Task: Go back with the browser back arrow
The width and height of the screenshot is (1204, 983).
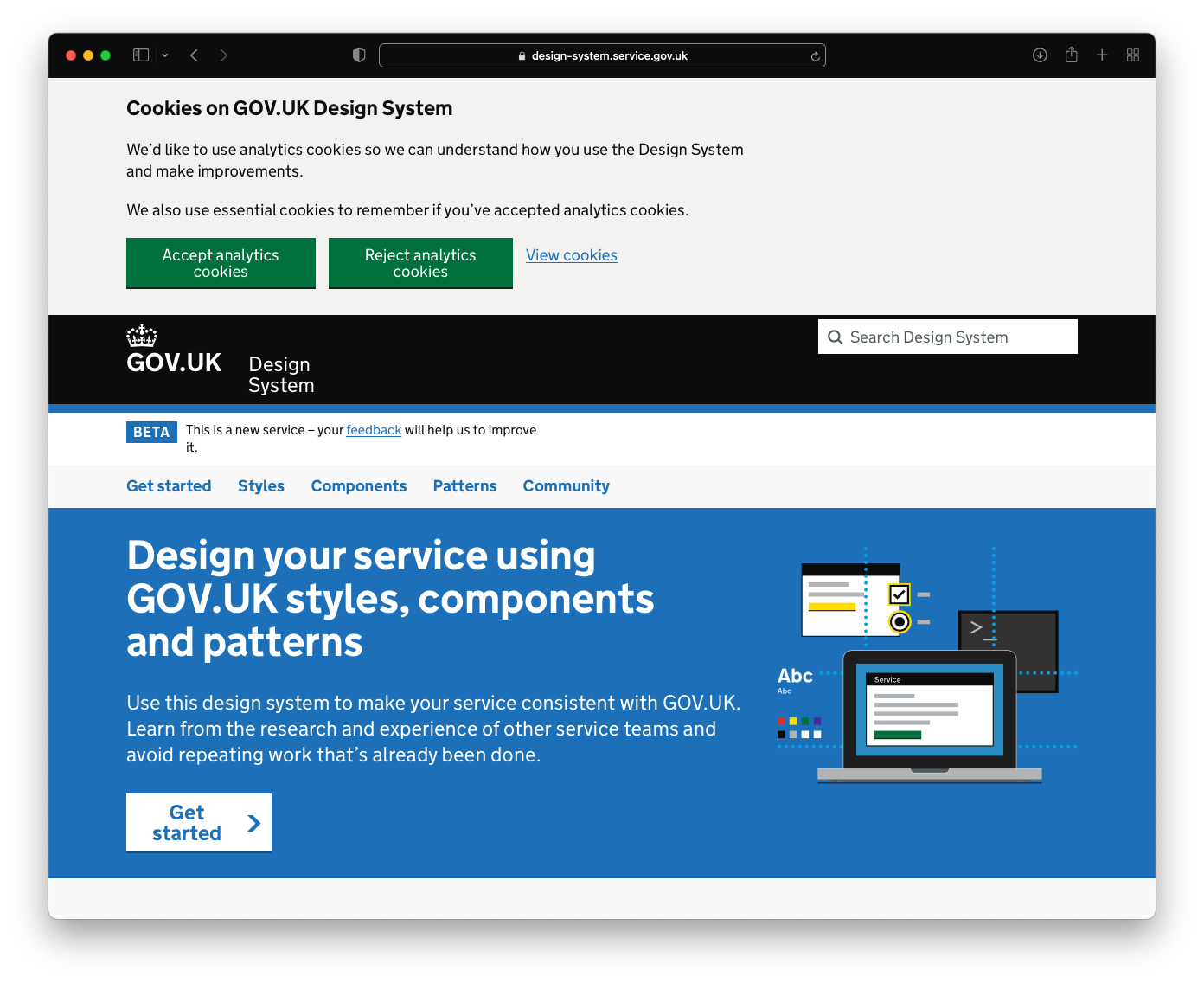Action: [x=195, y=55]
